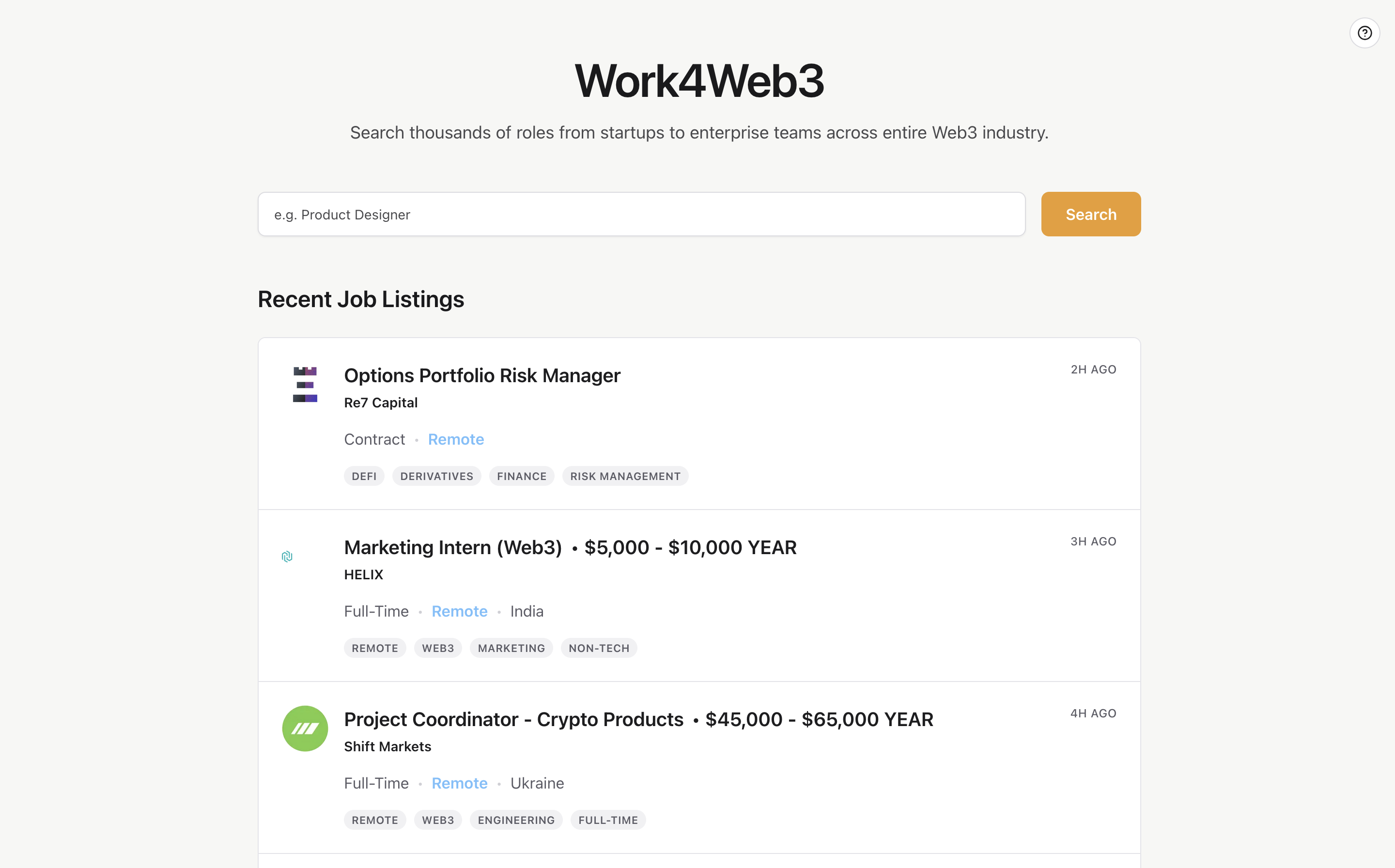
Task: Click the help question mark icon
Action: pyautogui.click(x=1364, y=33)
